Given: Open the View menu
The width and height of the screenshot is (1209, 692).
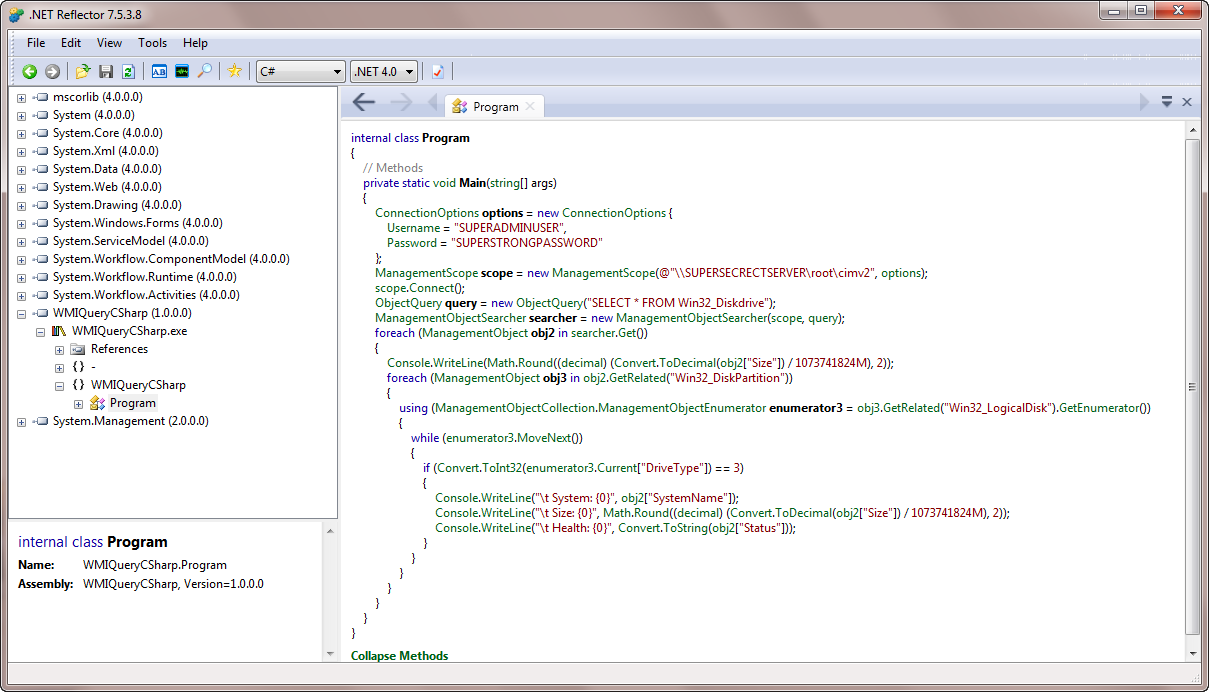Looking at the screenshot, I should point(110,43).
